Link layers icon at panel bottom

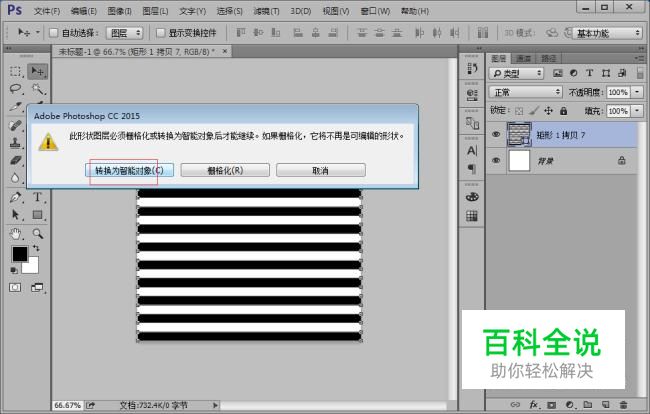(x=515, y=404)
